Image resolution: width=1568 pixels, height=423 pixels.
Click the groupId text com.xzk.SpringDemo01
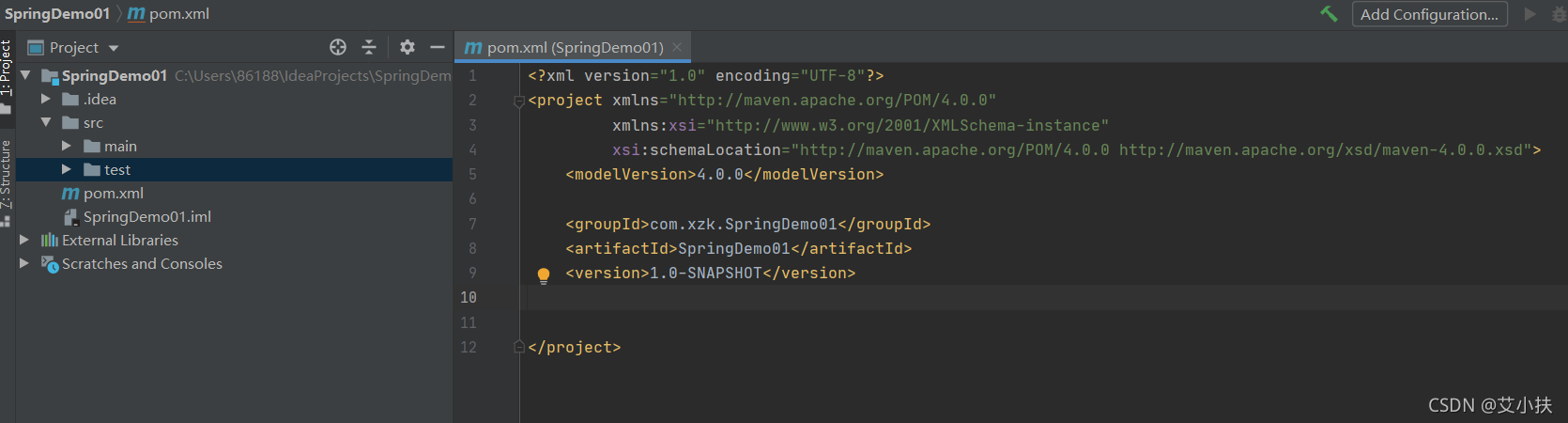coord(744,224)
